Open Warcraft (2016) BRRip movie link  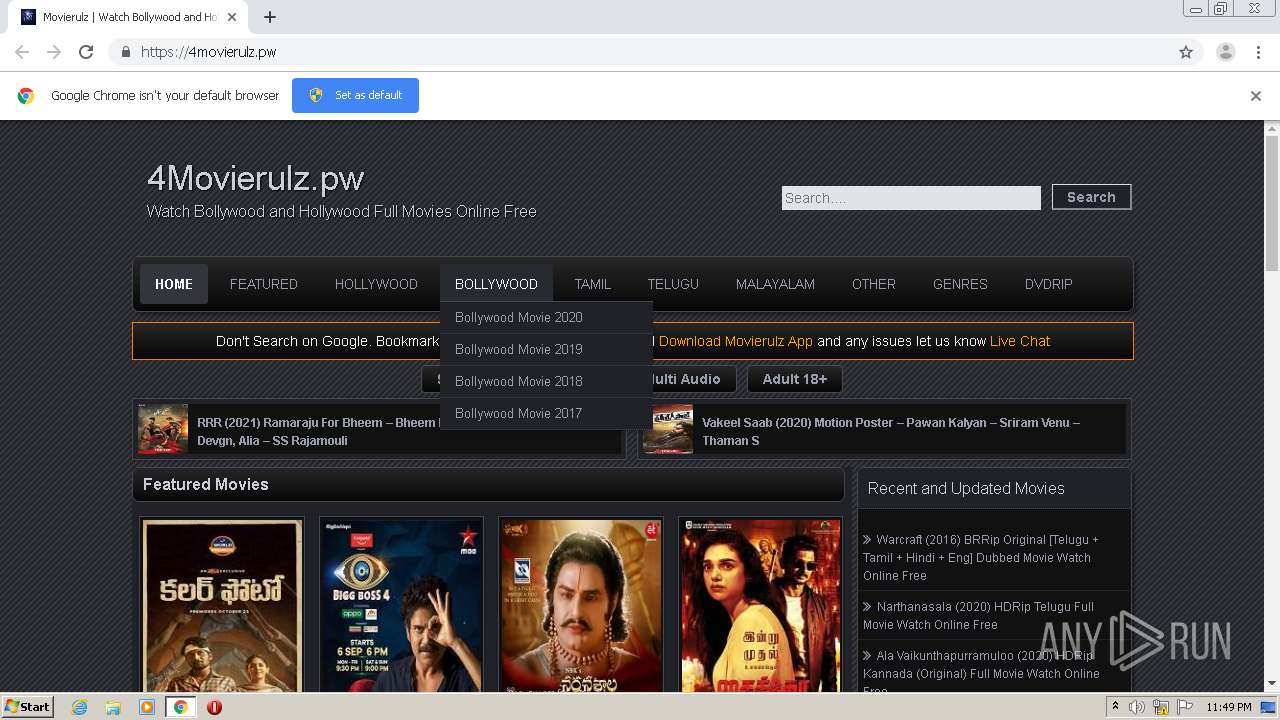tap(981, 557)
